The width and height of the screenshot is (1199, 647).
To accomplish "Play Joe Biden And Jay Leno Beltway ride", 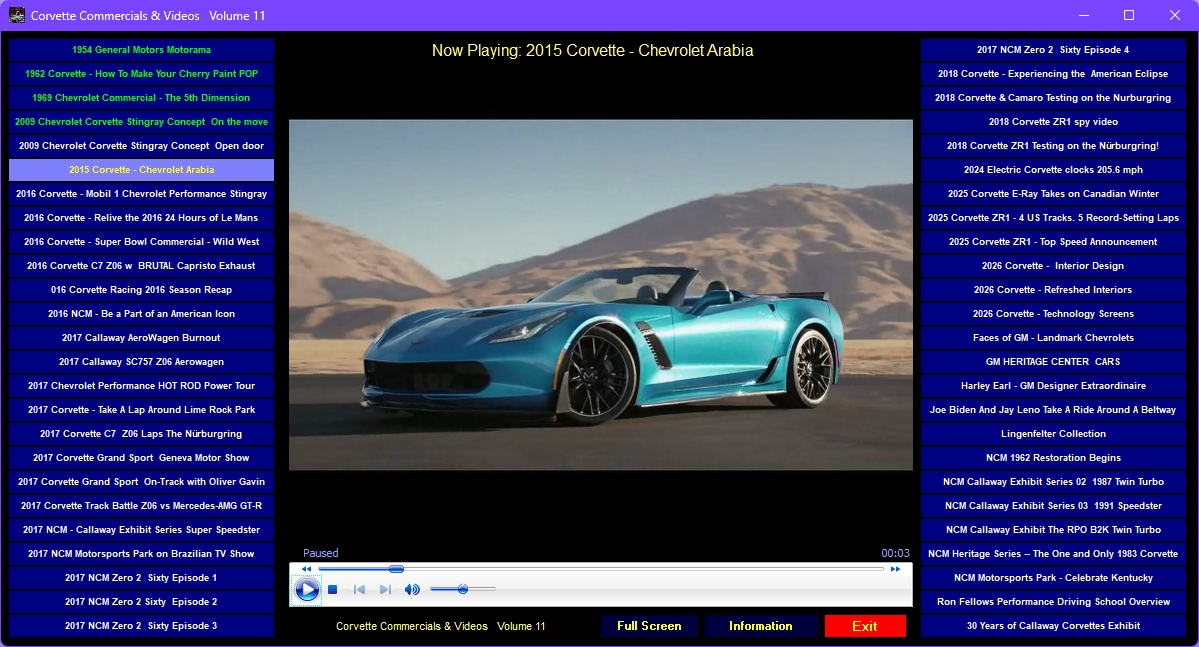I will coord(1053,410).
